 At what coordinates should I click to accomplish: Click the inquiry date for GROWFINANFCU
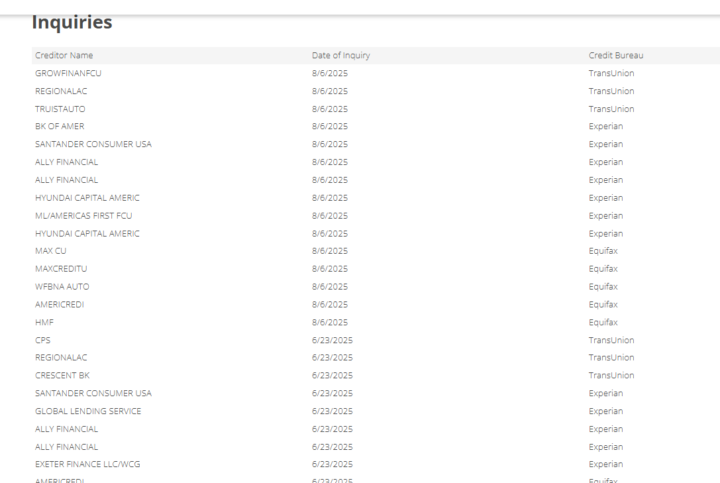tap(330, 73)
